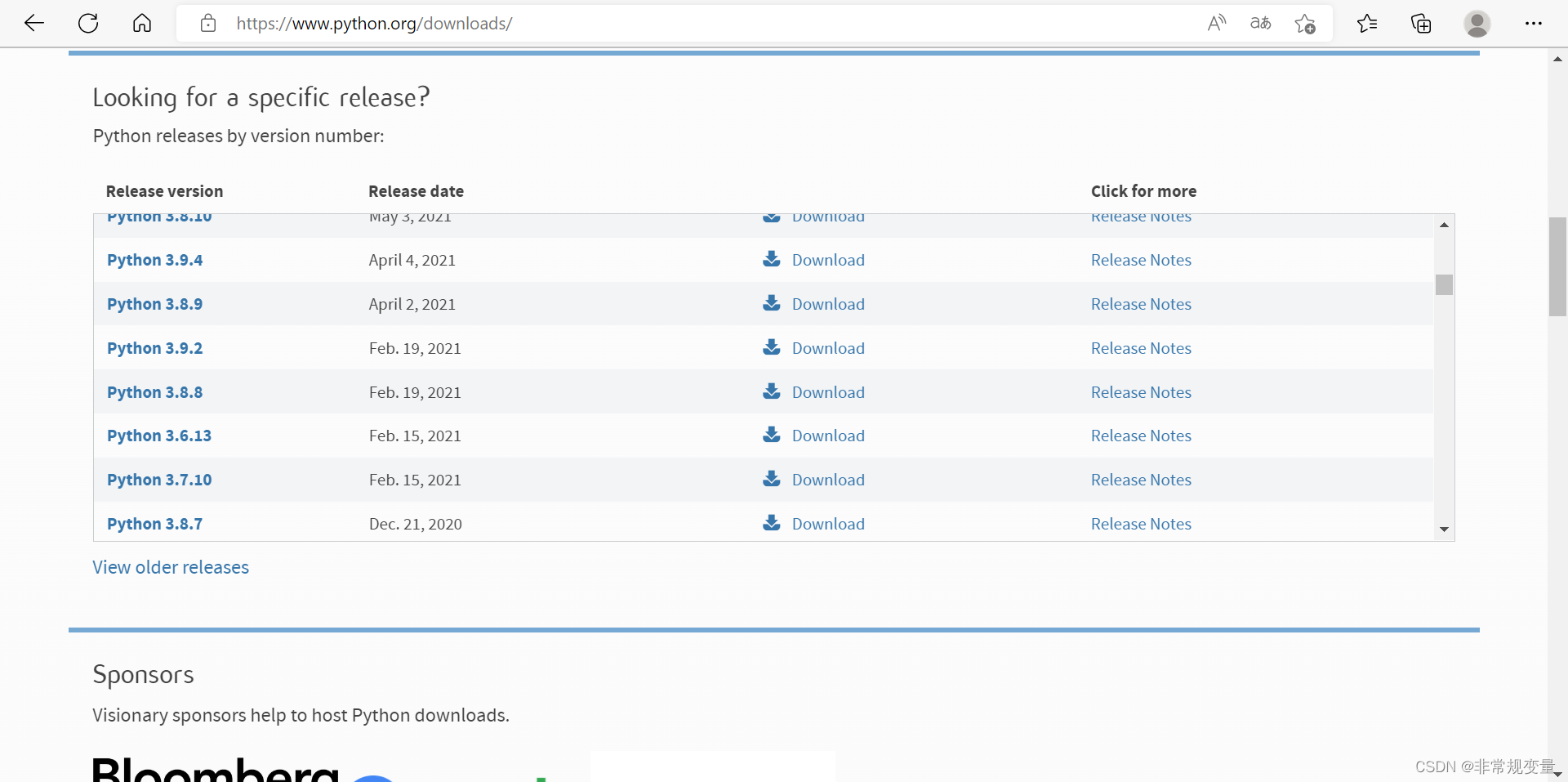
Task: Click the Bloomberg sponsor logo
Action: point(216,769)
